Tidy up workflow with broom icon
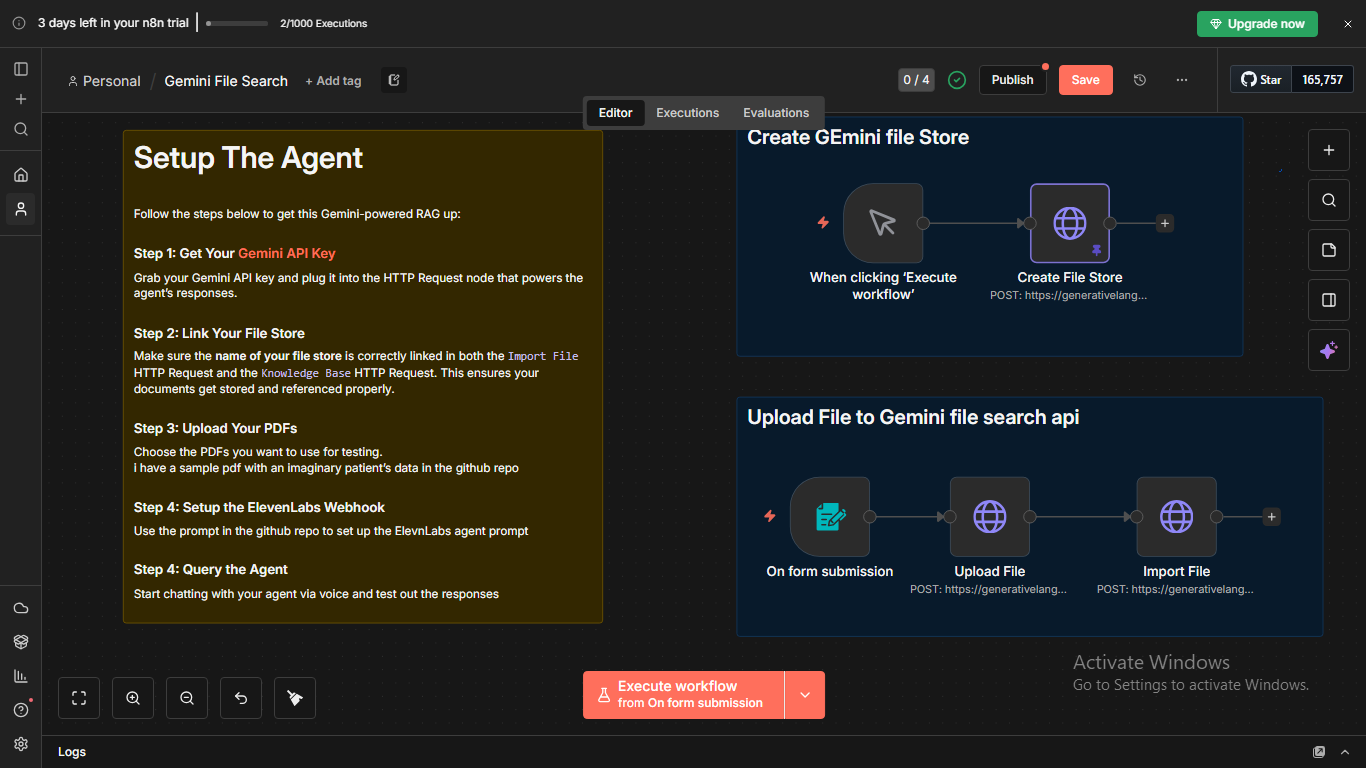Viewport: 1366px width, 768px height. tap(295, 698)
